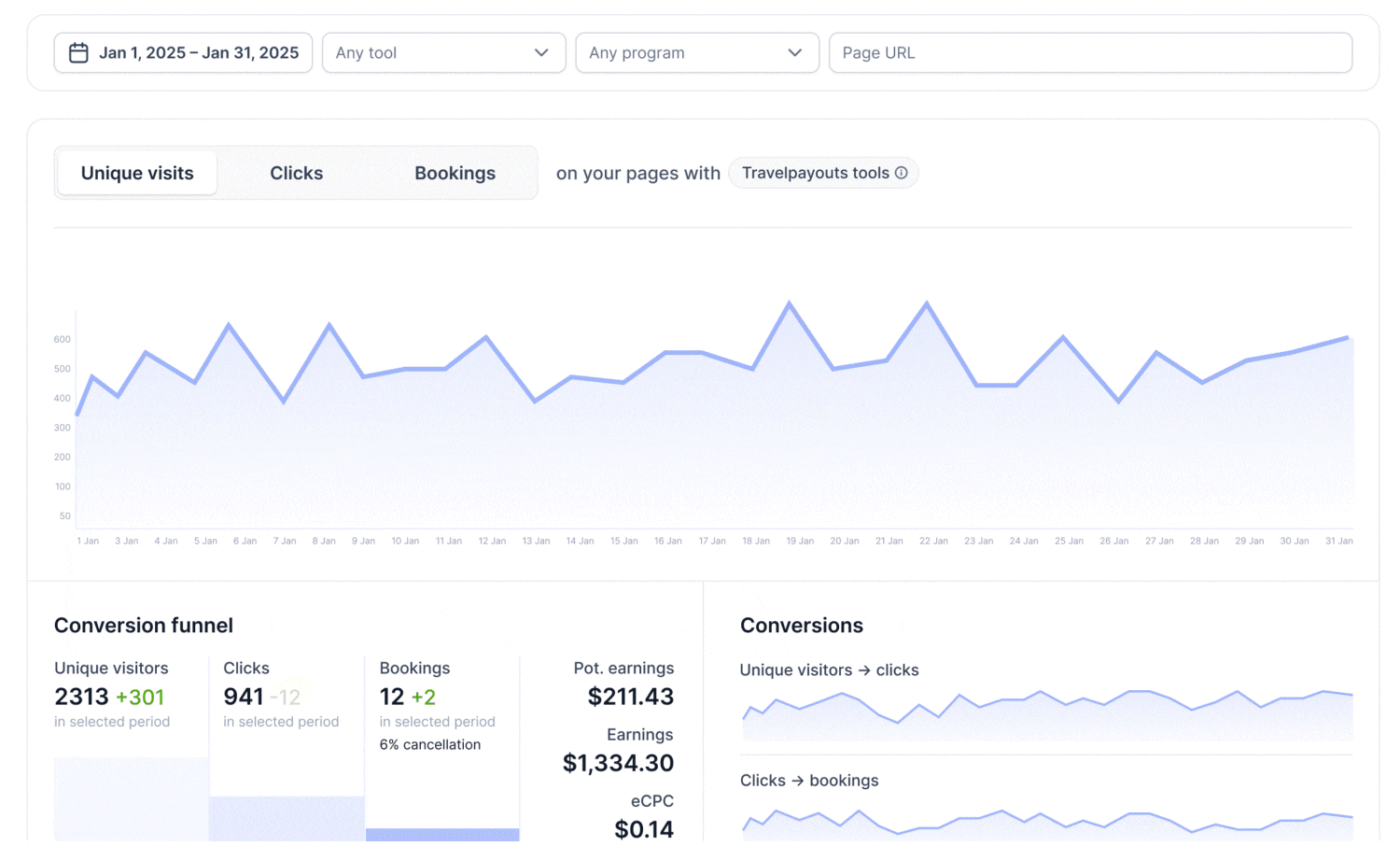Open the info tooltip on Travelpayouts tools
This screenshot has height=846, width=1400.
point(901,173)
